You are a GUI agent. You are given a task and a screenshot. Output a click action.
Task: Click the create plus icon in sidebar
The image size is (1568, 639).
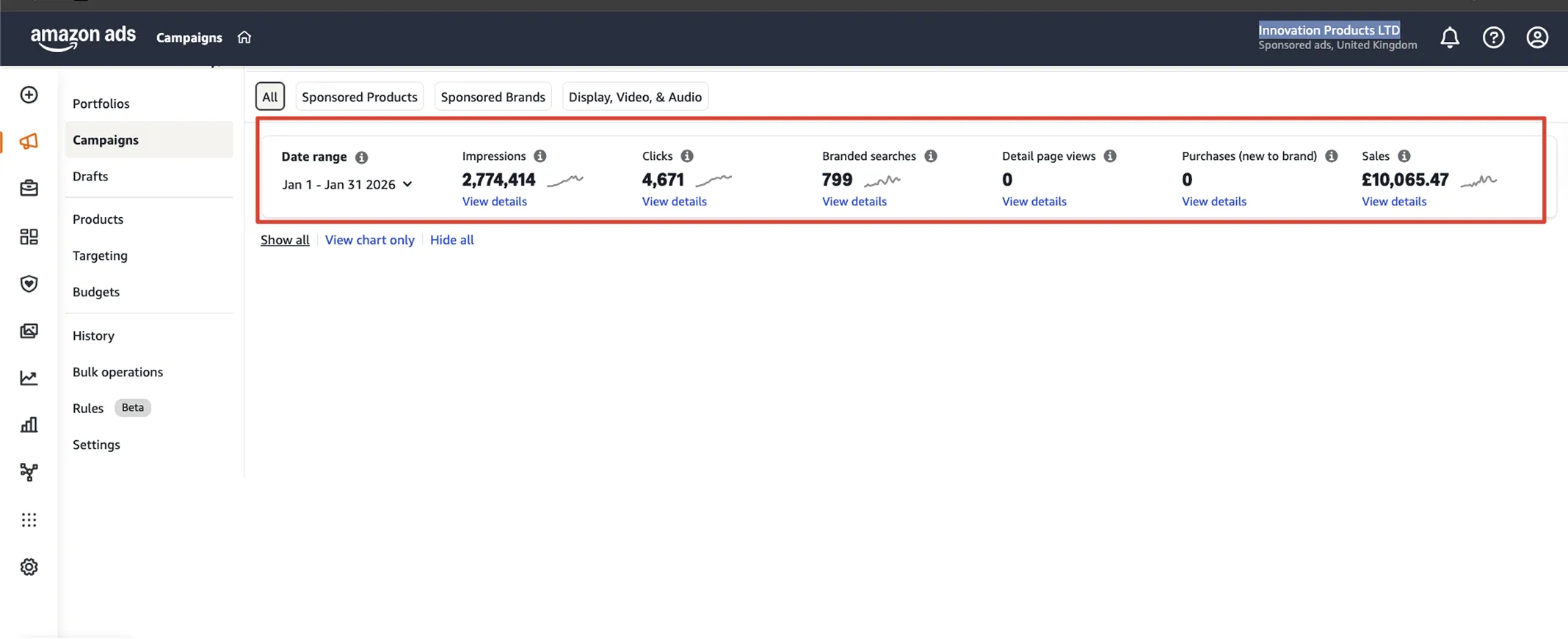pyautogui.click(x=29, y=95)
